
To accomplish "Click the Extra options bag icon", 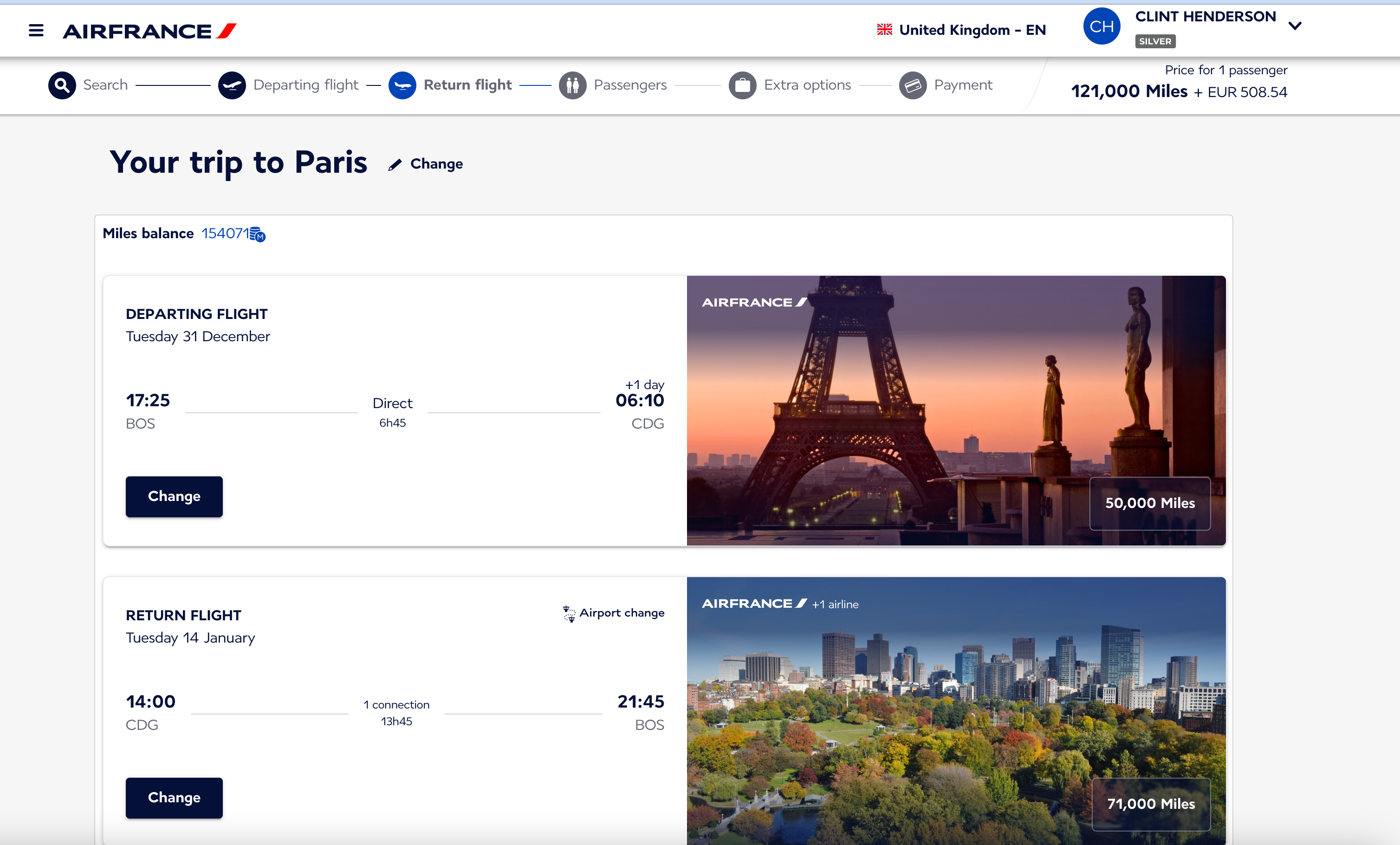I will pos(743,85).
